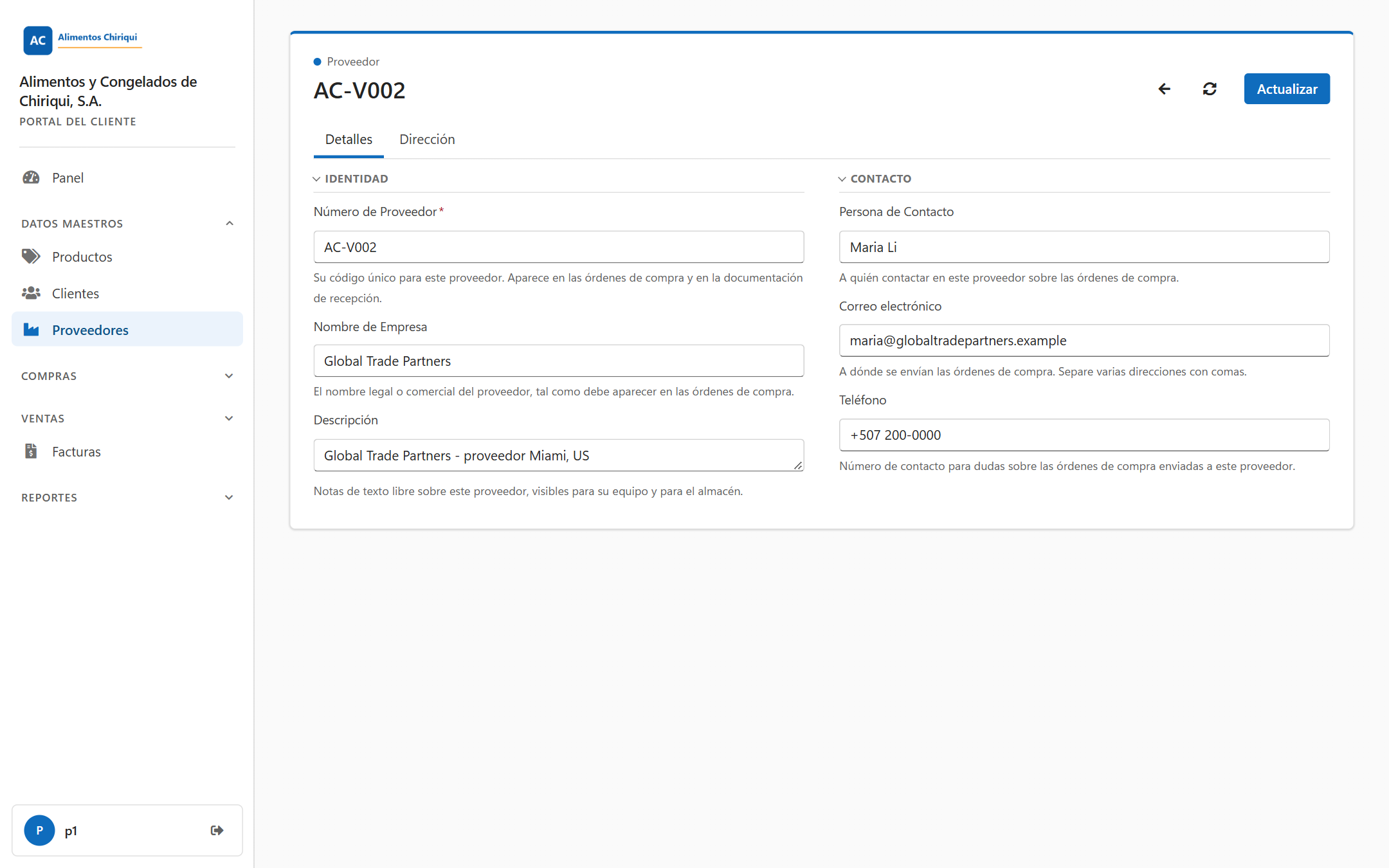
Task: Click the Proveedores factory icon
Action: click(x=31, y=330)
